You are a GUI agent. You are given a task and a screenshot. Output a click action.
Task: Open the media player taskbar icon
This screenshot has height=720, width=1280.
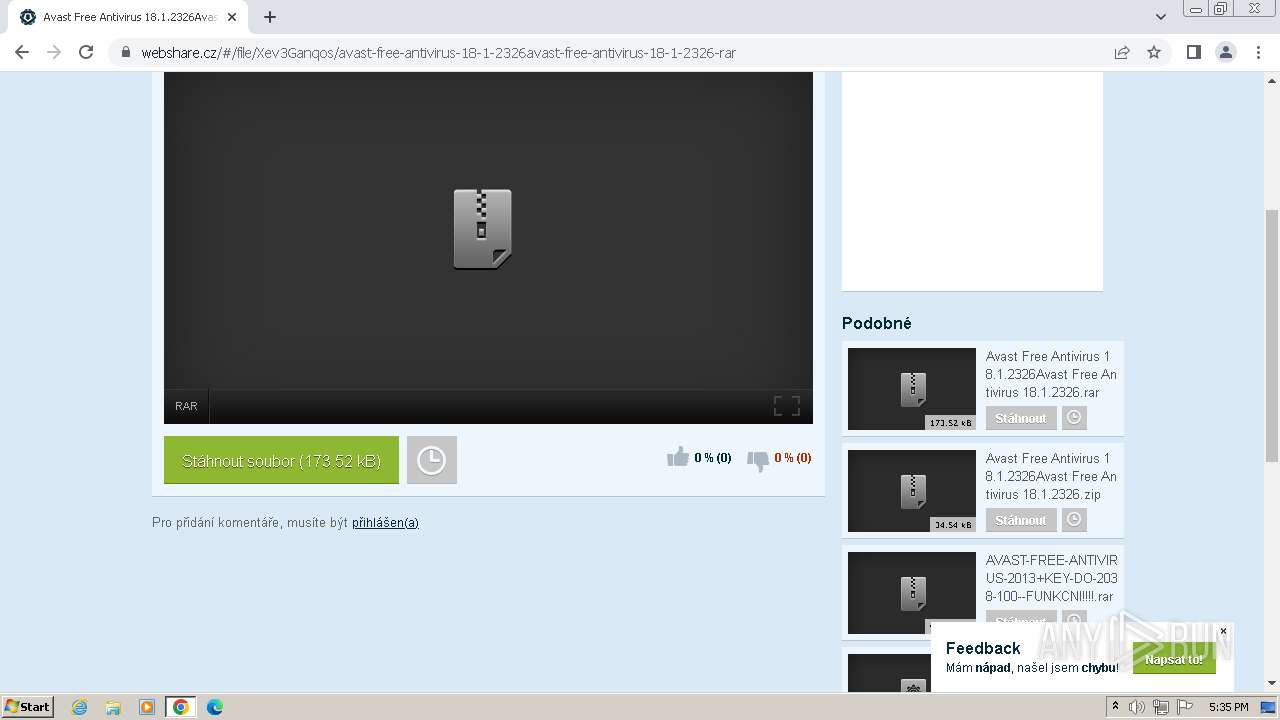147,707
